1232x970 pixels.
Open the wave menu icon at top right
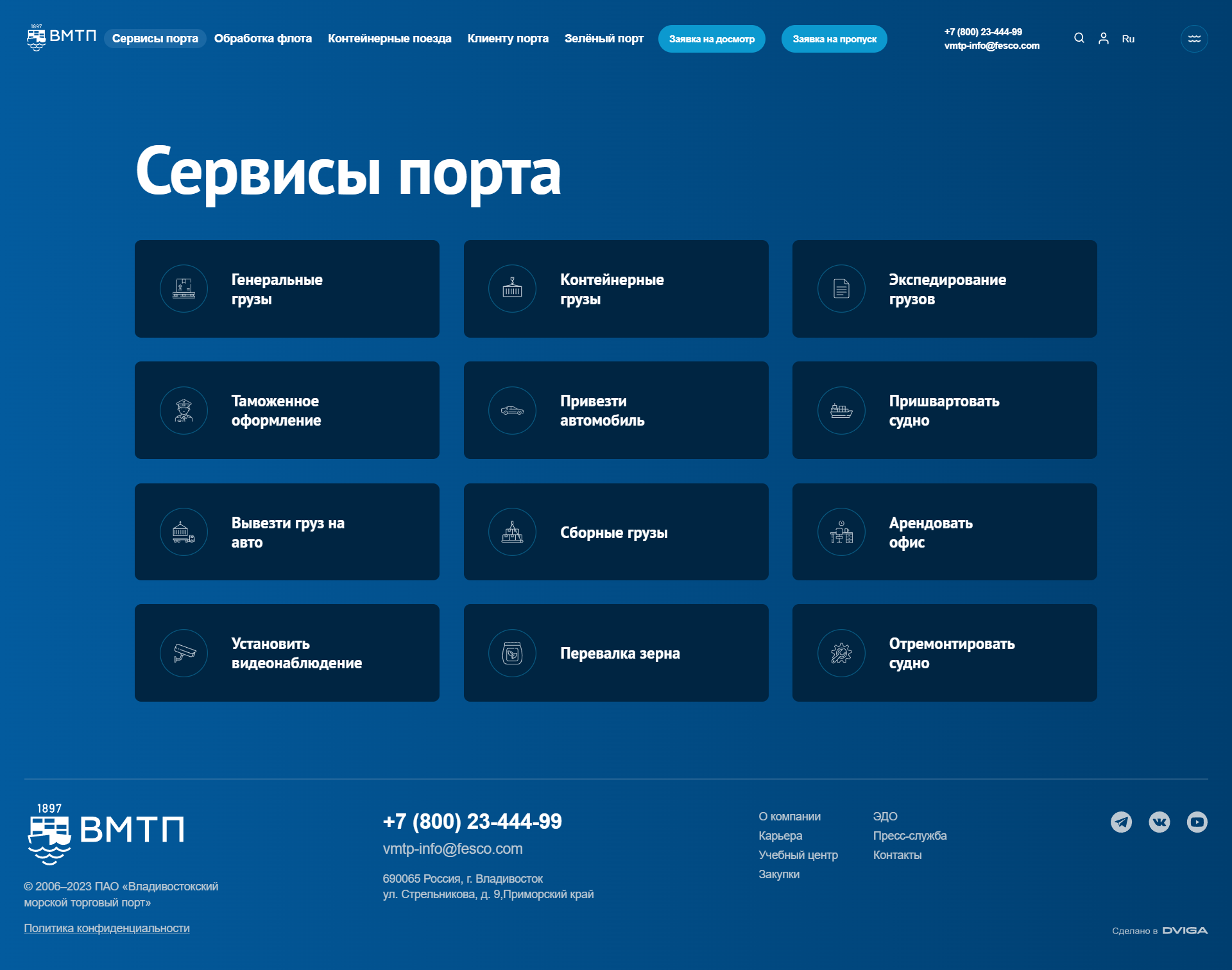coord(1194,39)
